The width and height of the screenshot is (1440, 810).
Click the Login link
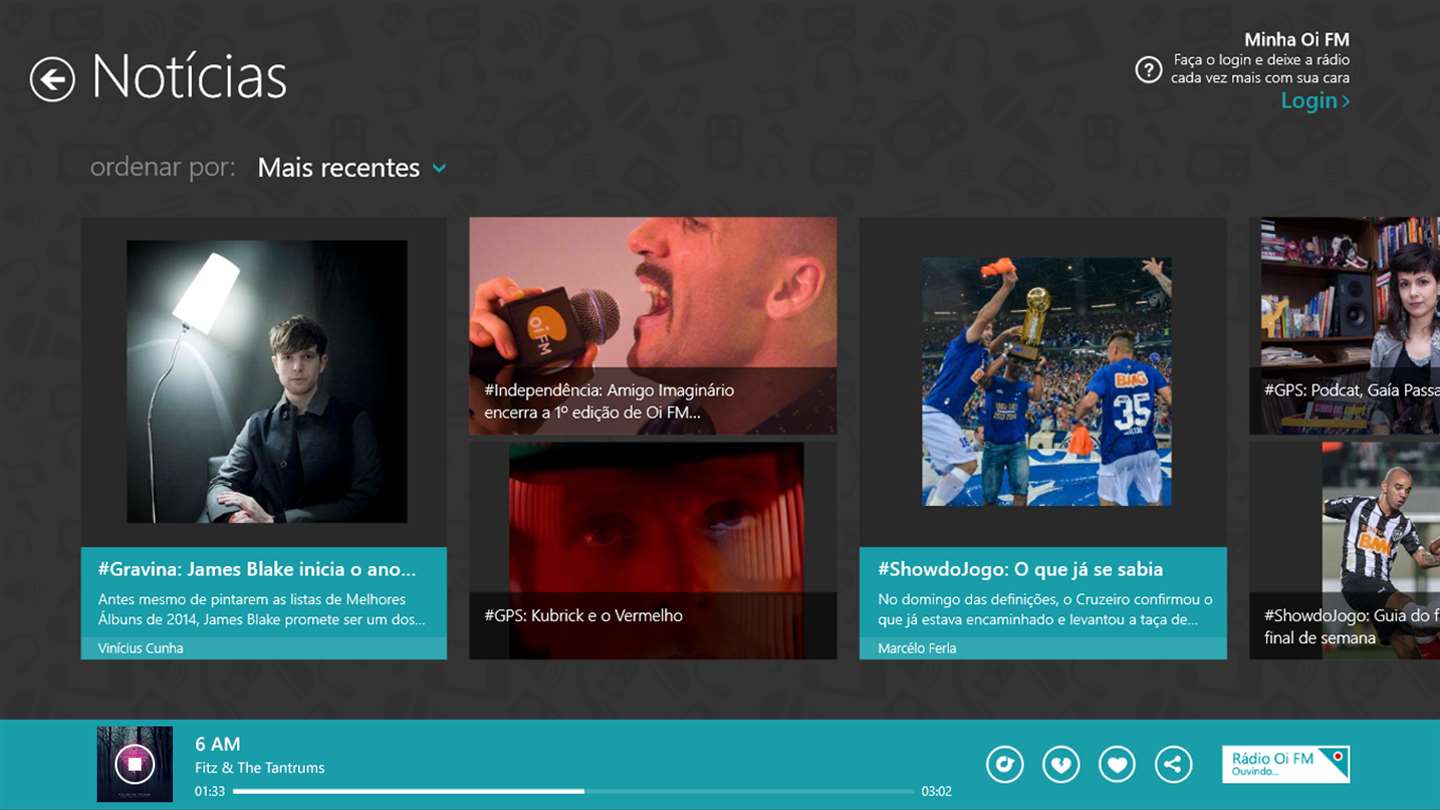click(1315, 101)
